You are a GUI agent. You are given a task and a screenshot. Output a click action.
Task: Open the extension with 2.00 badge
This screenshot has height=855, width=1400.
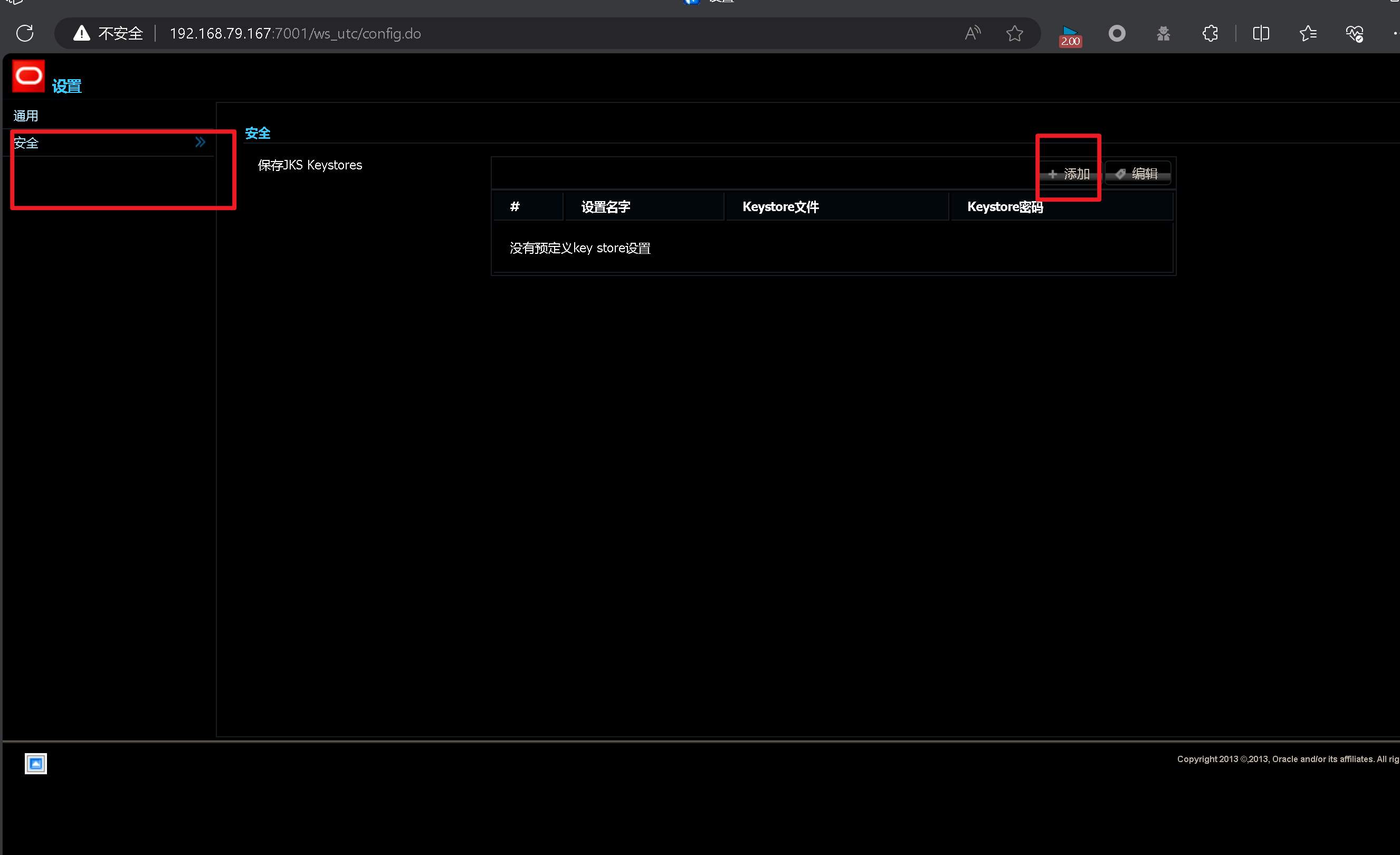(1070, 35)
